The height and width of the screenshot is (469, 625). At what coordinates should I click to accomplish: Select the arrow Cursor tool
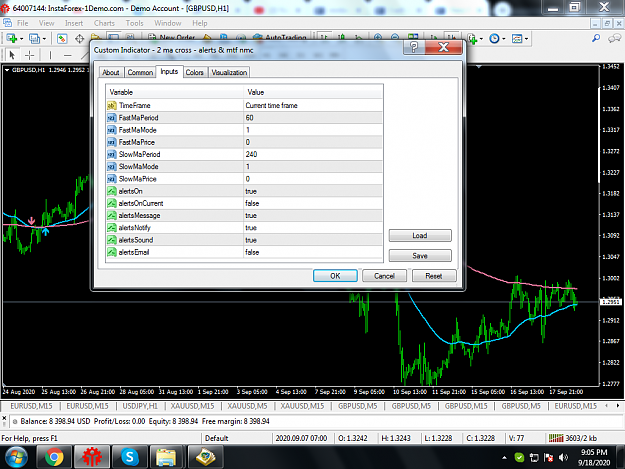(12, 55)
